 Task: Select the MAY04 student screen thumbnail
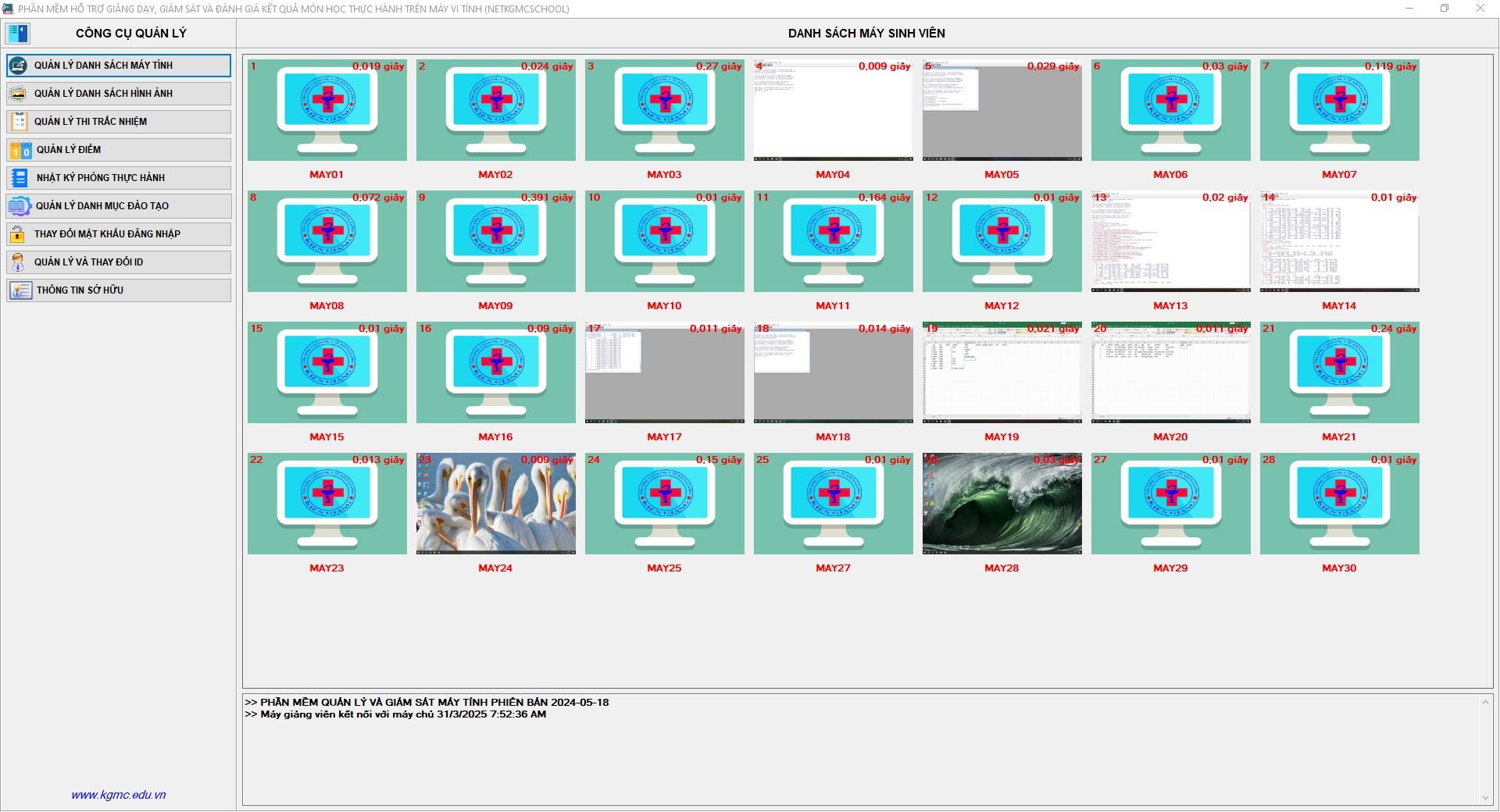833,111
